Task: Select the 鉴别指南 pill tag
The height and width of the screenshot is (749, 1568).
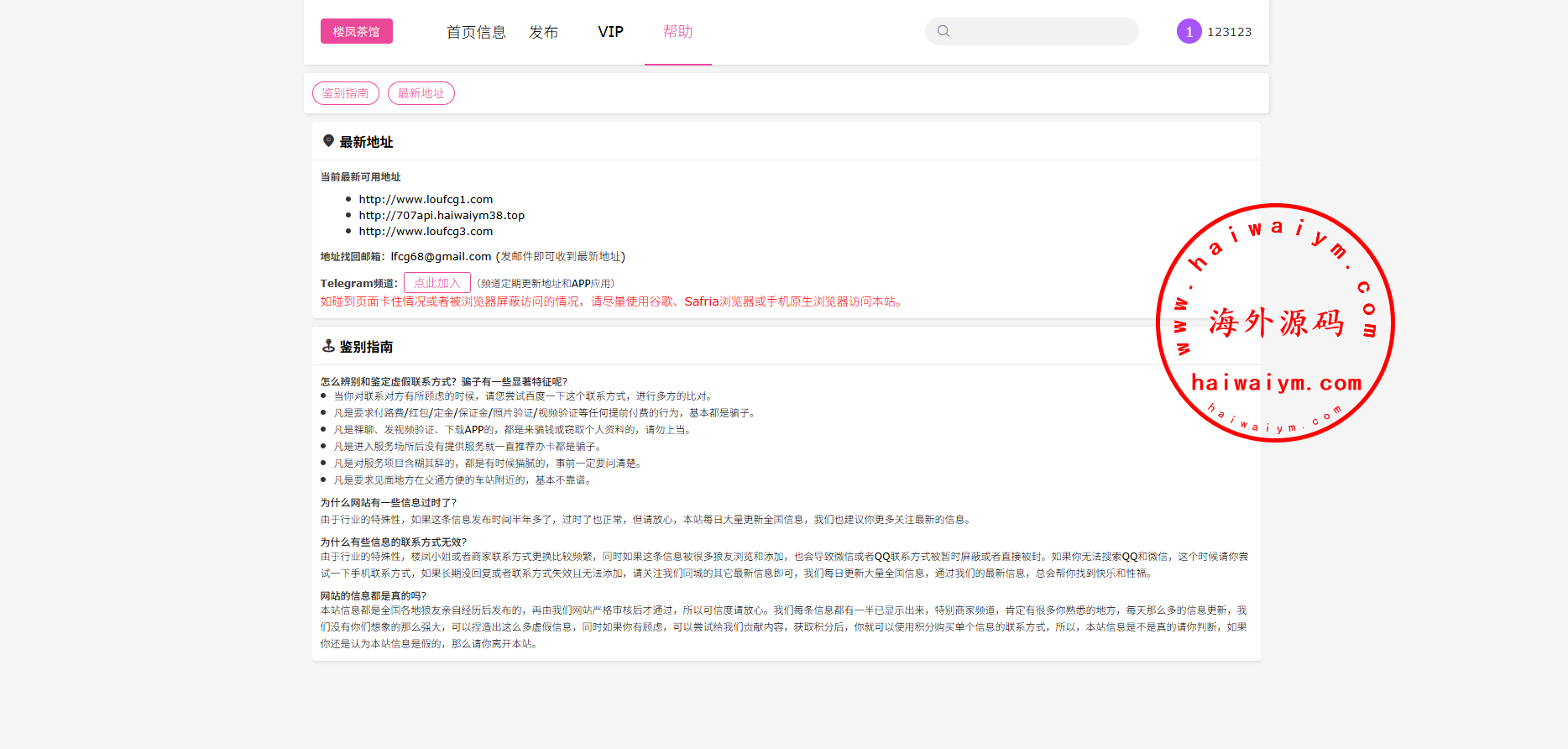Action: 345,93
